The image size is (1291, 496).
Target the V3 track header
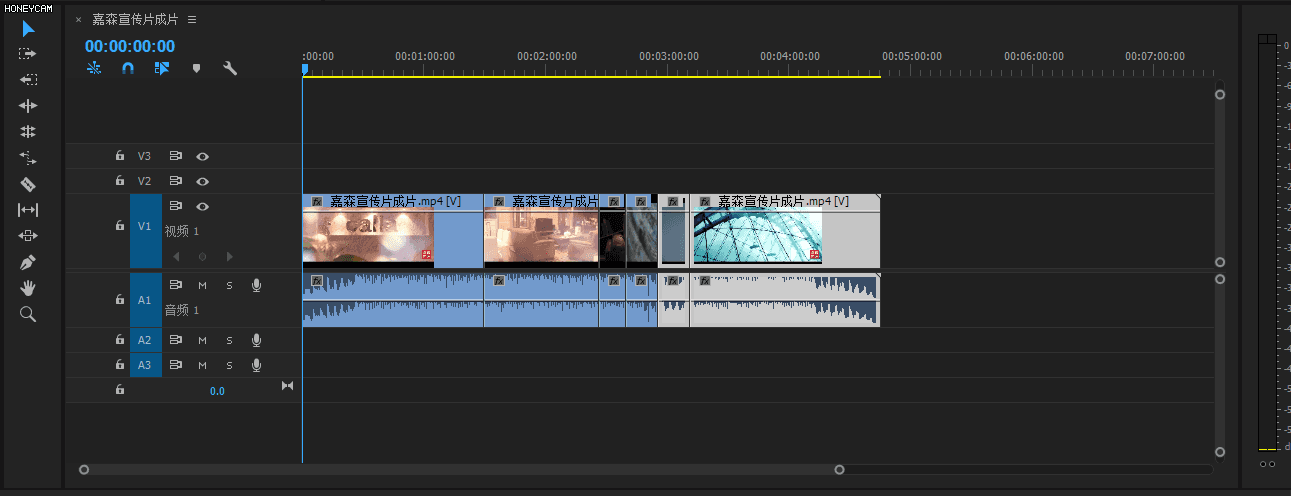(145, 156)
